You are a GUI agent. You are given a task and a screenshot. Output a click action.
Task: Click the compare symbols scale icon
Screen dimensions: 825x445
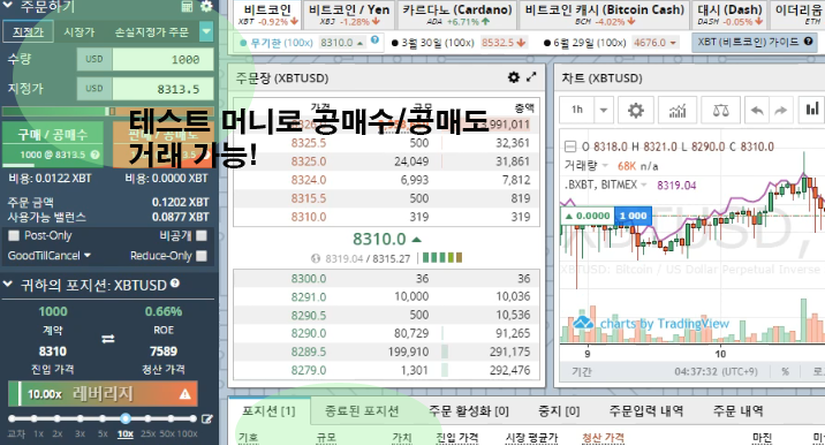(x=719, y=109)
